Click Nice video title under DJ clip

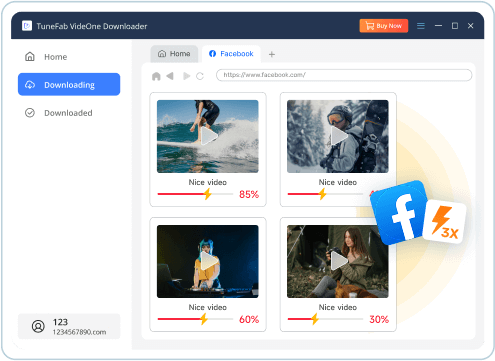[208, 307]
